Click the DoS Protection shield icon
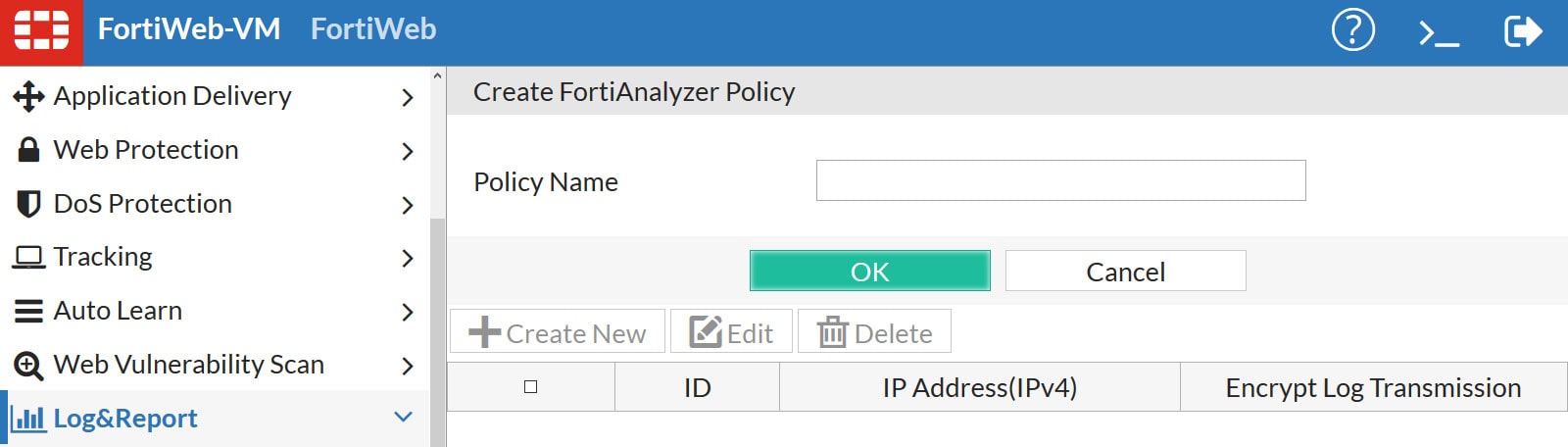Viewport: 1568px width, 447px height. pos(28,204)
